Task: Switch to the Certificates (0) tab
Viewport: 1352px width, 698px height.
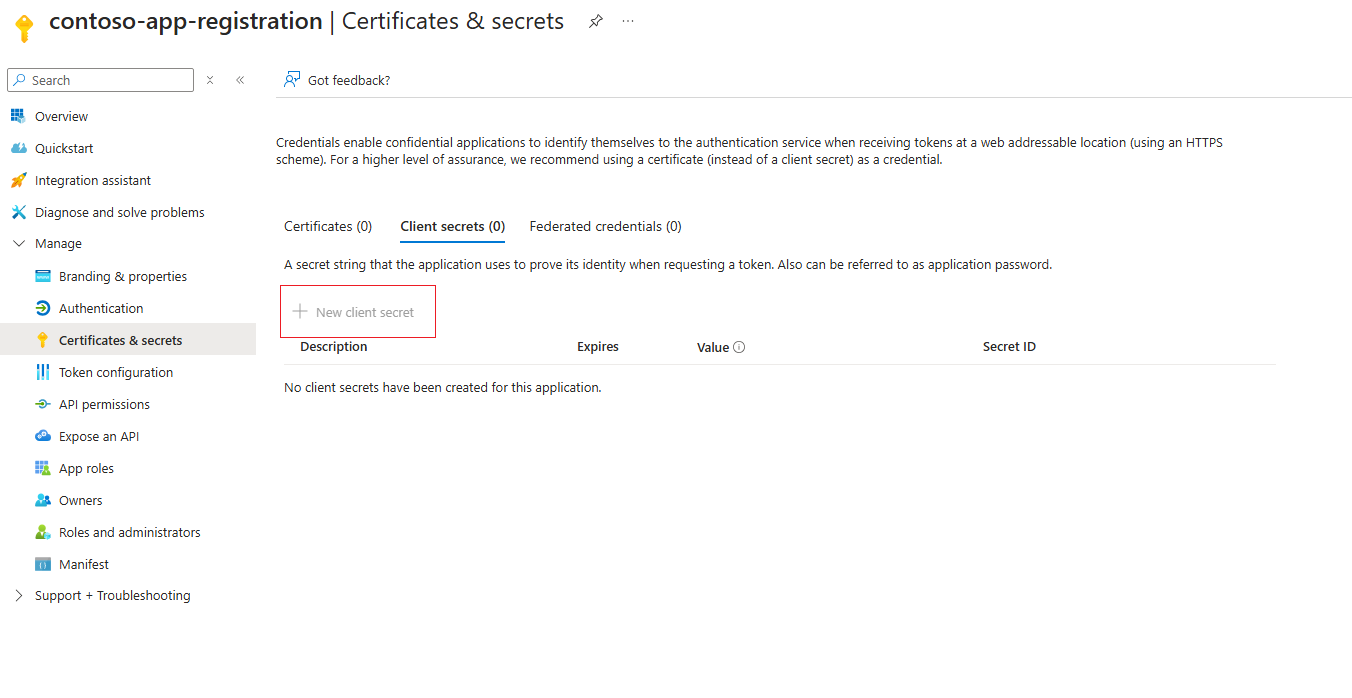Action: 328,226
